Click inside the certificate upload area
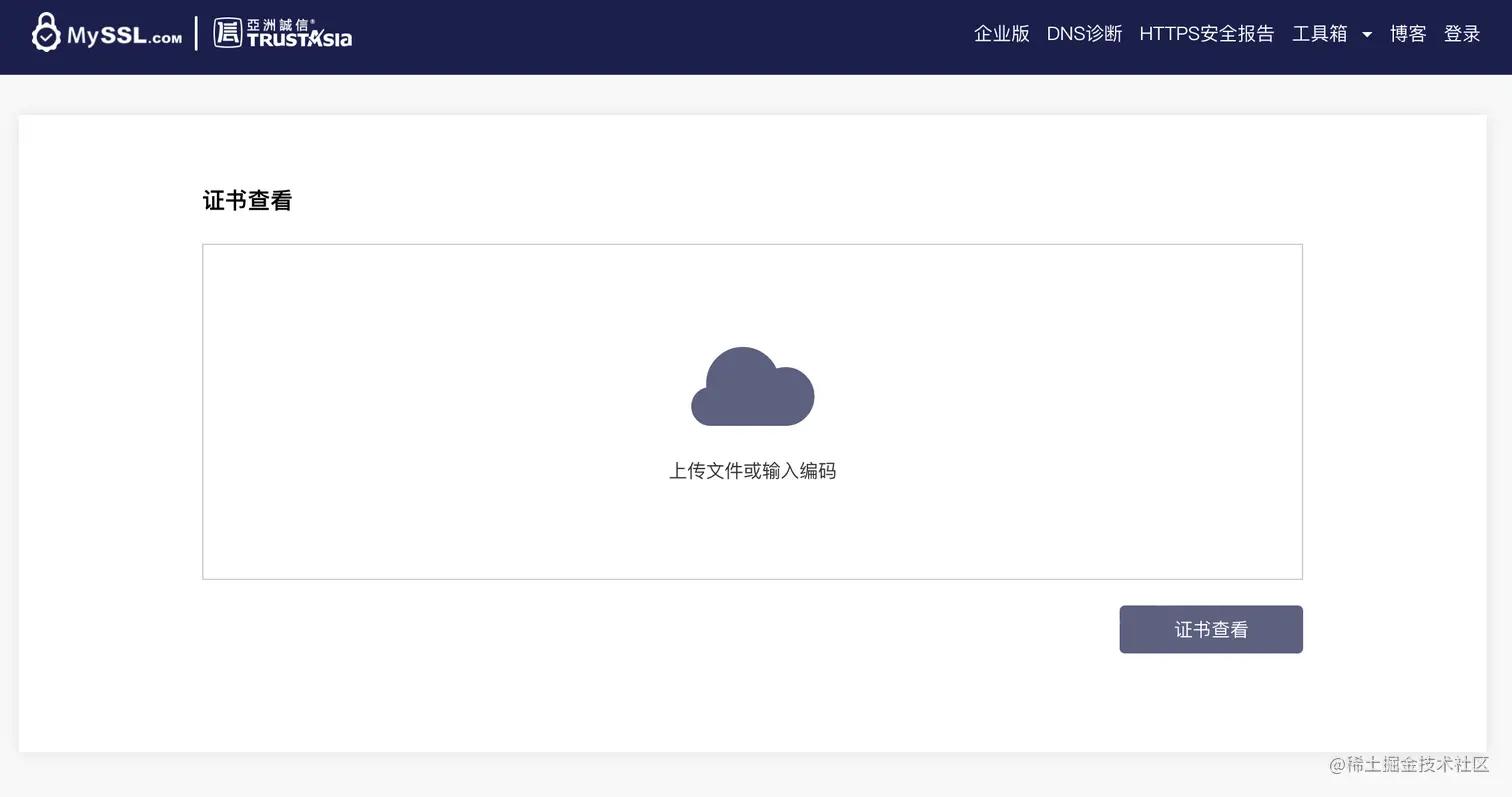Viewport: 1512px width, 797px height. pyautogui.click(x=752, y=411)
